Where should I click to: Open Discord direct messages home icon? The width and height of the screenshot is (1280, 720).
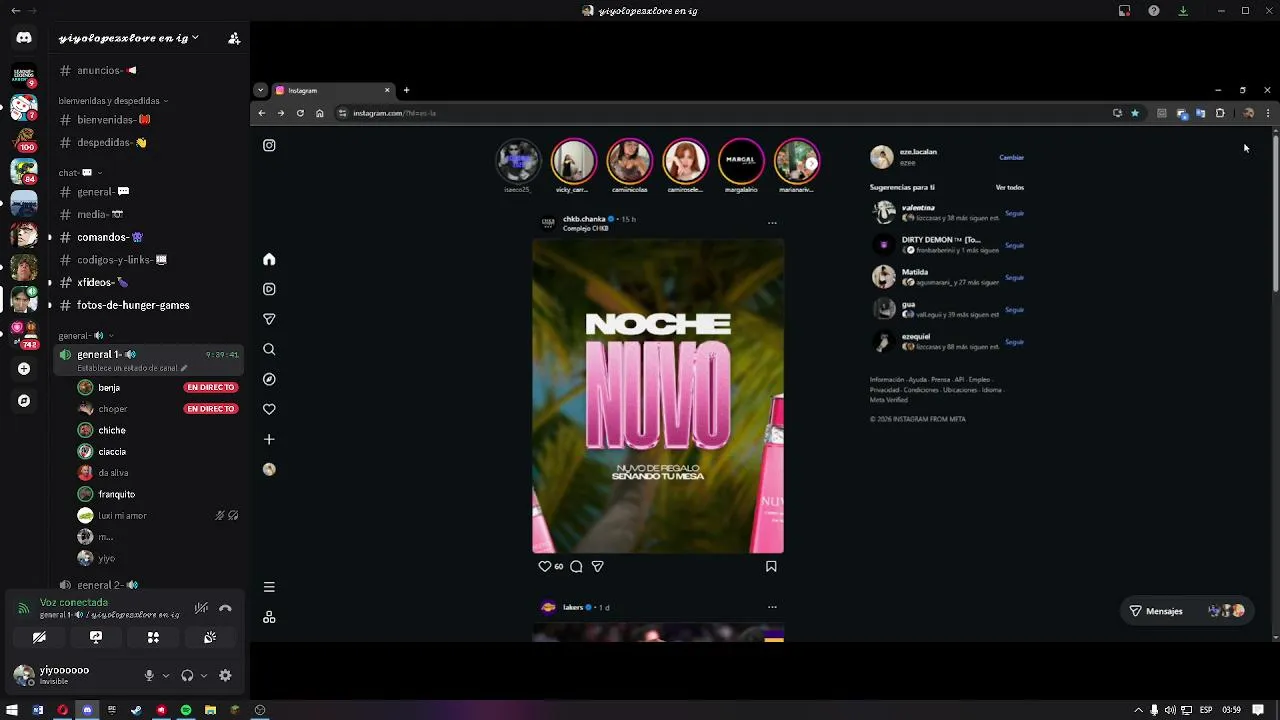coord(24,38)
